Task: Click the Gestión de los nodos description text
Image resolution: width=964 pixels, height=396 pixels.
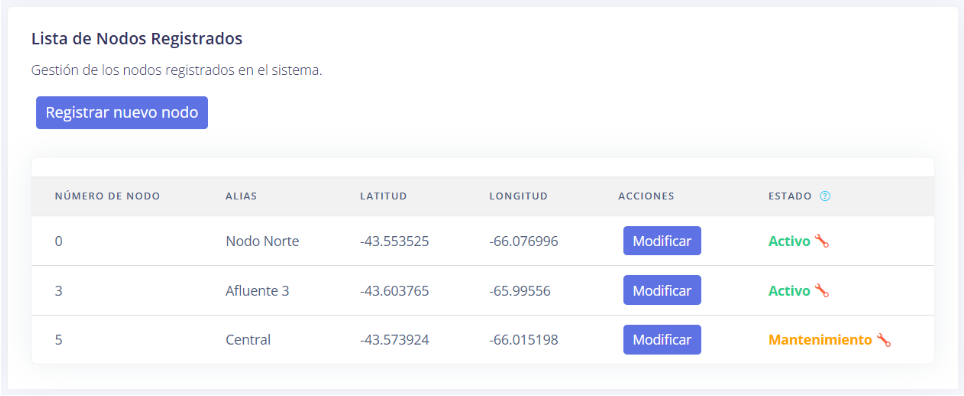Action: coord(176,70)
